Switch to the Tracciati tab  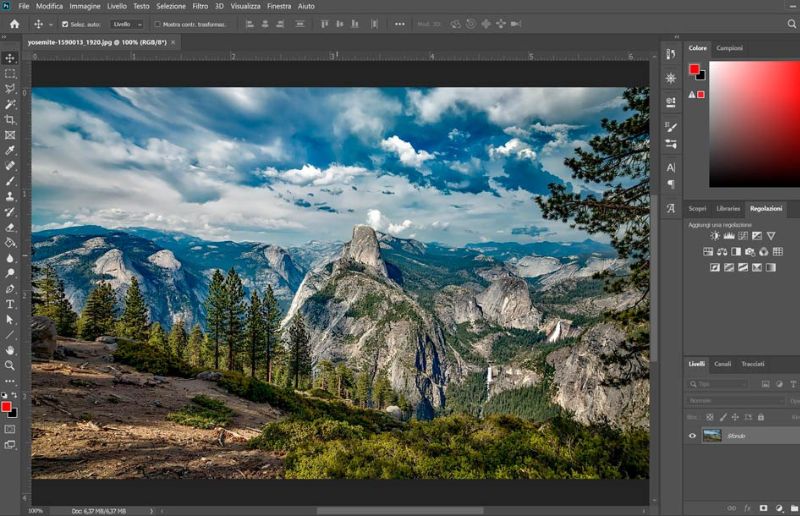point(753,364)
